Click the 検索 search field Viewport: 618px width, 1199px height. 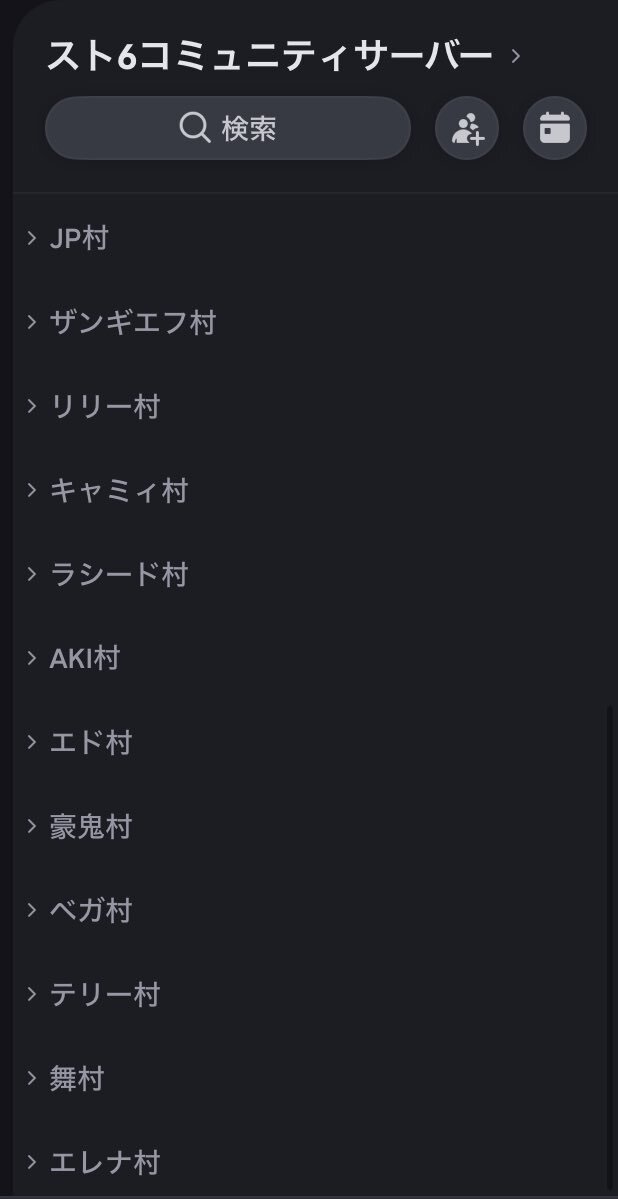click(228, 128)
